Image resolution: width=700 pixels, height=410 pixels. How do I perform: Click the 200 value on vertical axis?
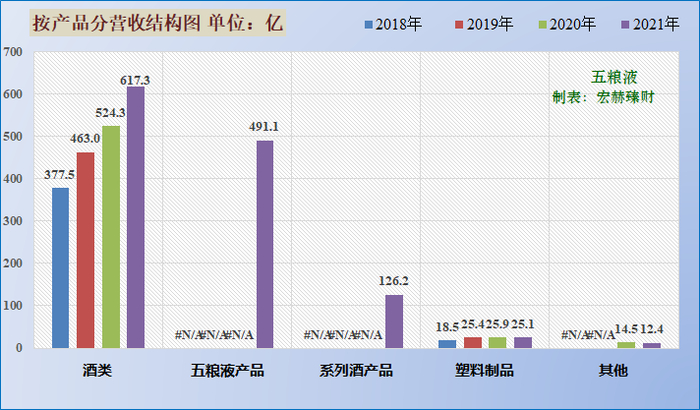12,264
